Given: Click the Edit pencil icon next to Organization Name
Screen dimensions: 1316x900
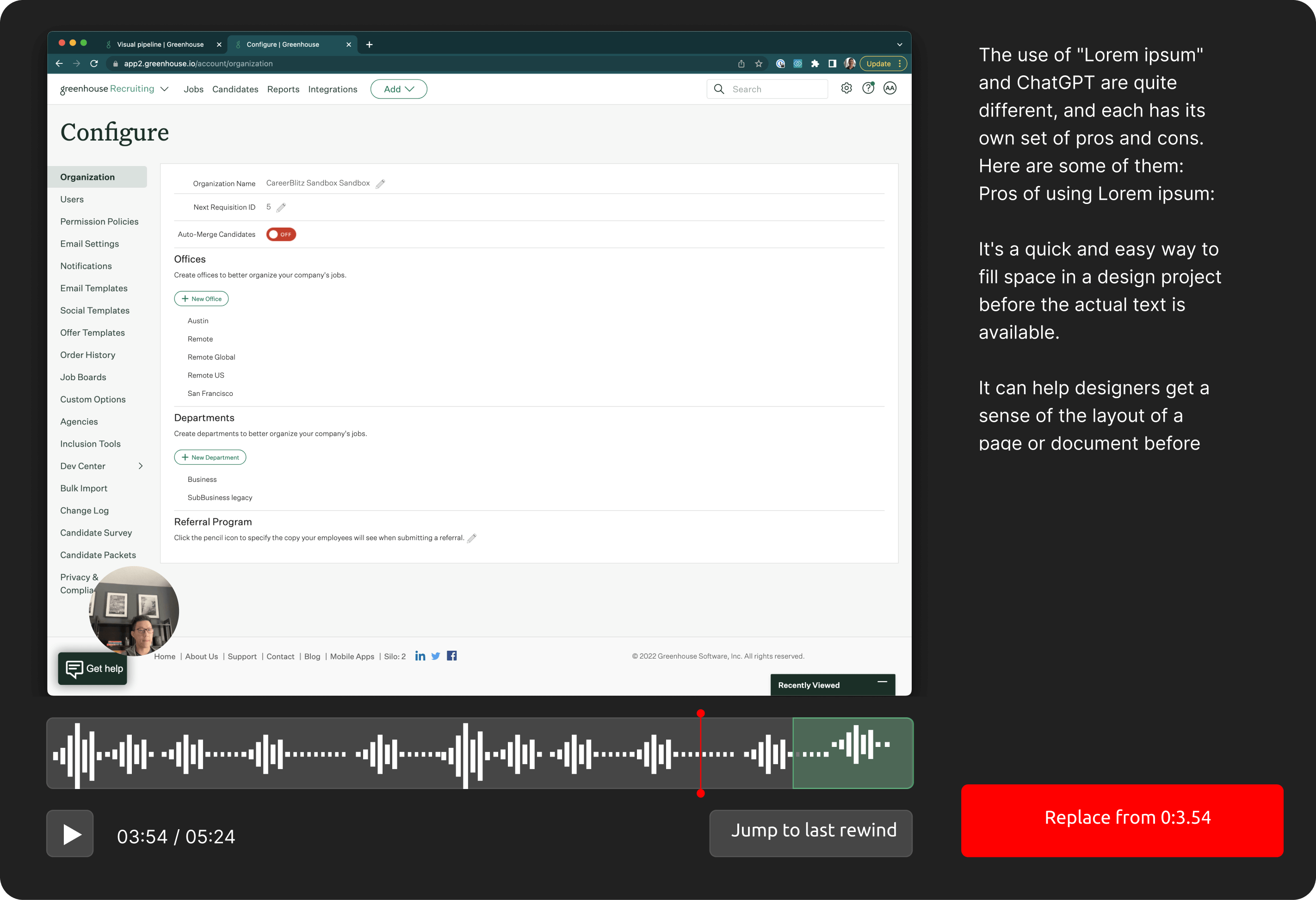Looking at the screenshot, I should 381,183.
